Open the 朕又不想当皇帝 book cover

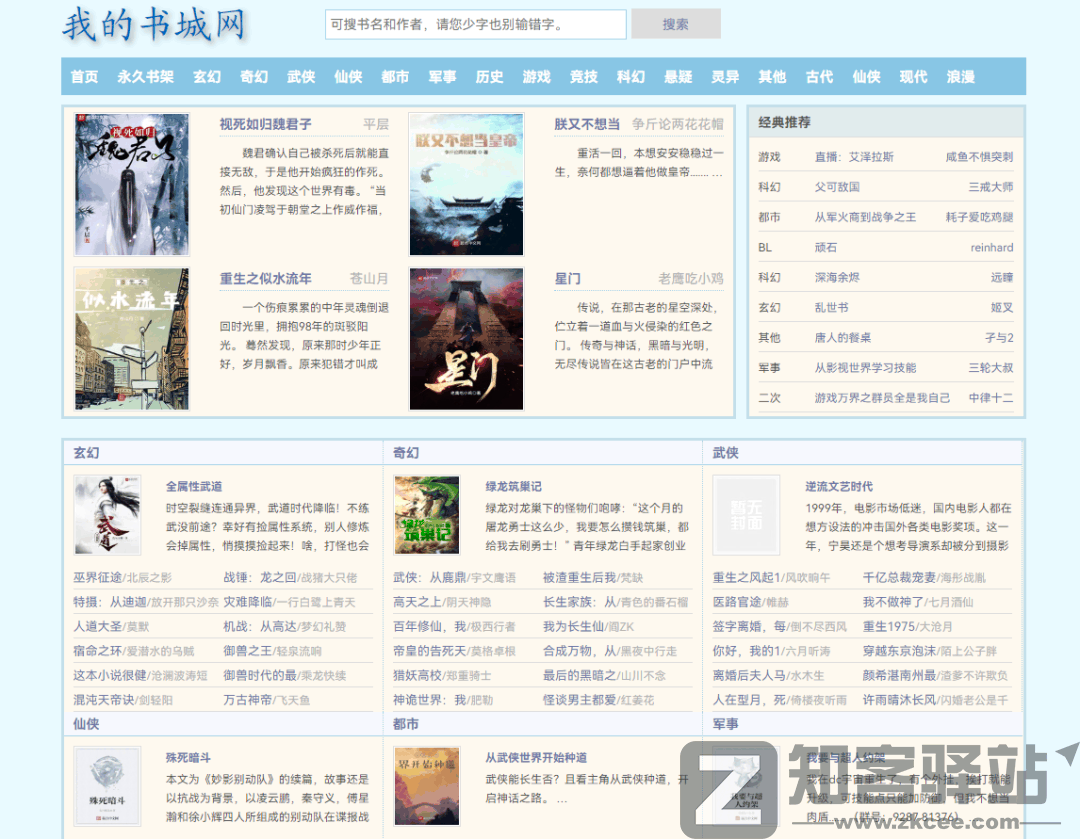click(466, 184)
